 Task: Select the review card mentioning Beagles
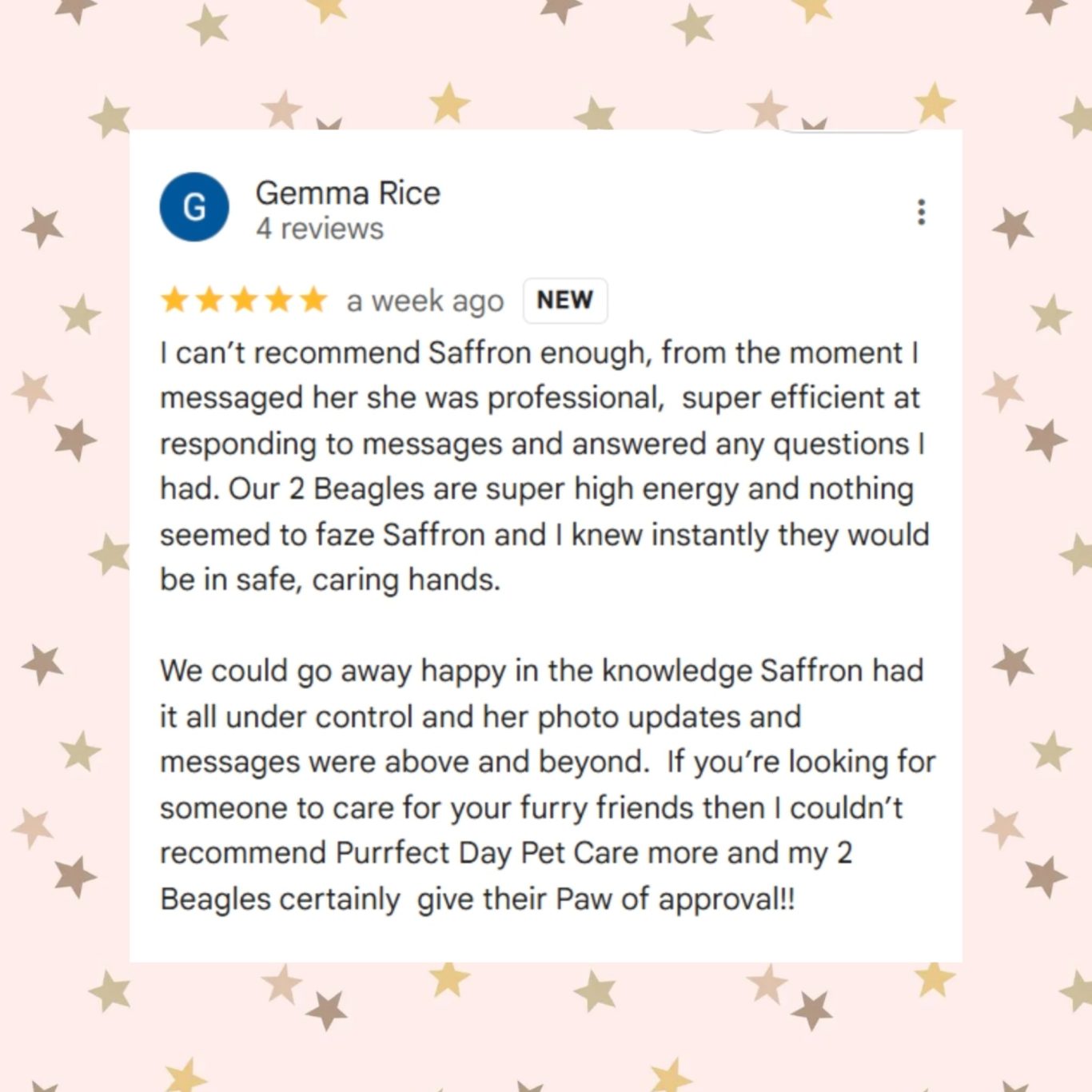coord(546,544)
